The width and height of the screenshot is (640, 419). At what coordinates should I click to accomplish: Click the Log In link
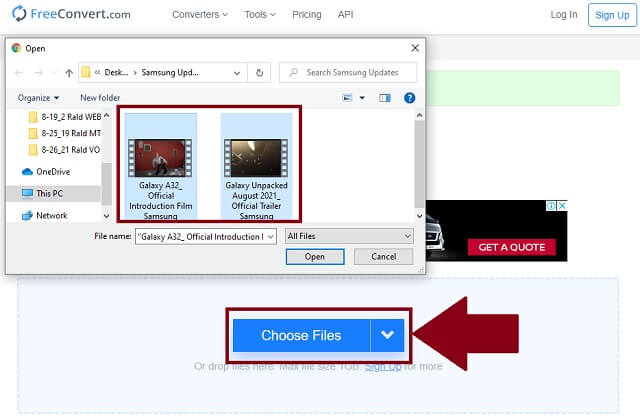pos(564,15)
